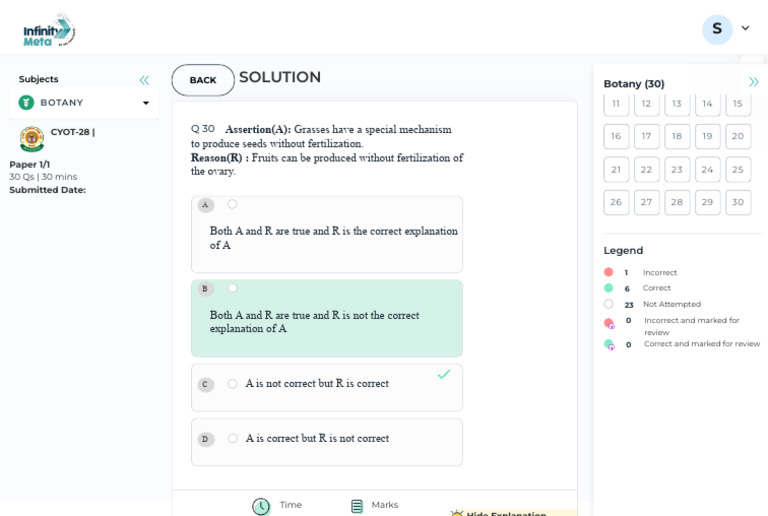Click the 'Legend' heading
This screenshot has height=516, width=768.
pyautogui.click(x=623, y=251)
